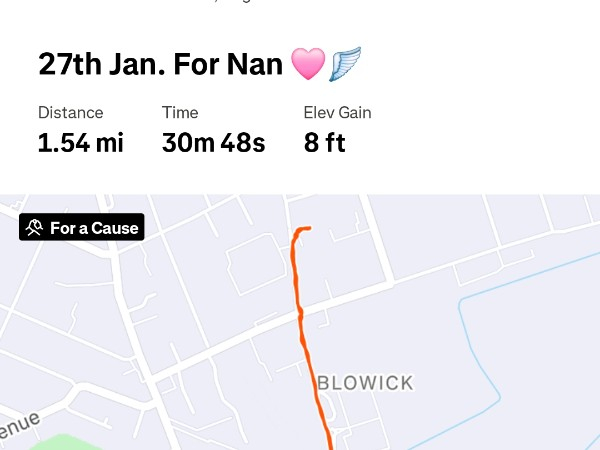Select the Distance label

[x=70, y=113]
